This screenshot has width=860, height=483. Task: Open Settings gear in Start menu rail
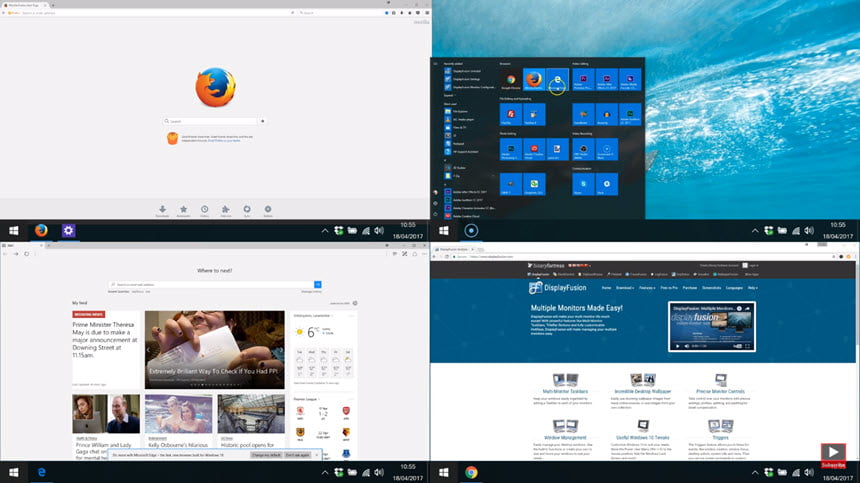pos(435,203)
